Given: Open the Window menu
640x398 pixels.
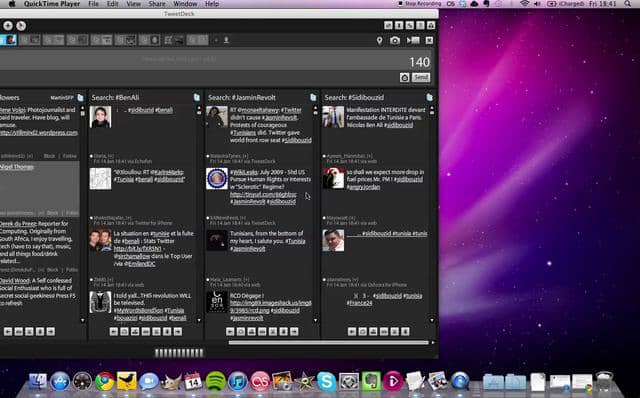Looking at the screenshot, I should (x=185, y=4).
